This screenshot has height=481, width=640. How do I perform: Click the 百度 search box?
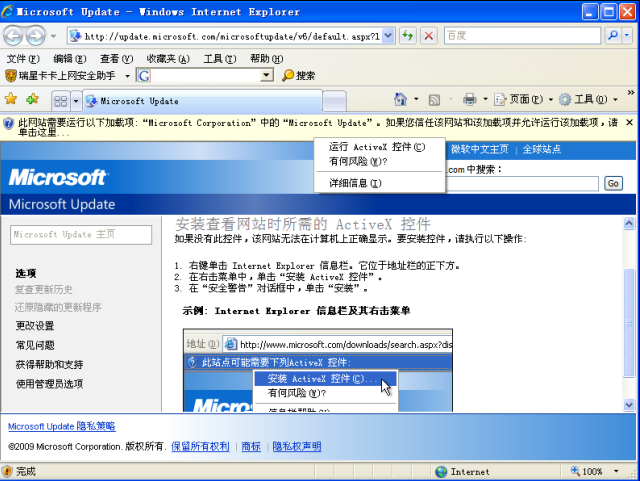[522, 36]
